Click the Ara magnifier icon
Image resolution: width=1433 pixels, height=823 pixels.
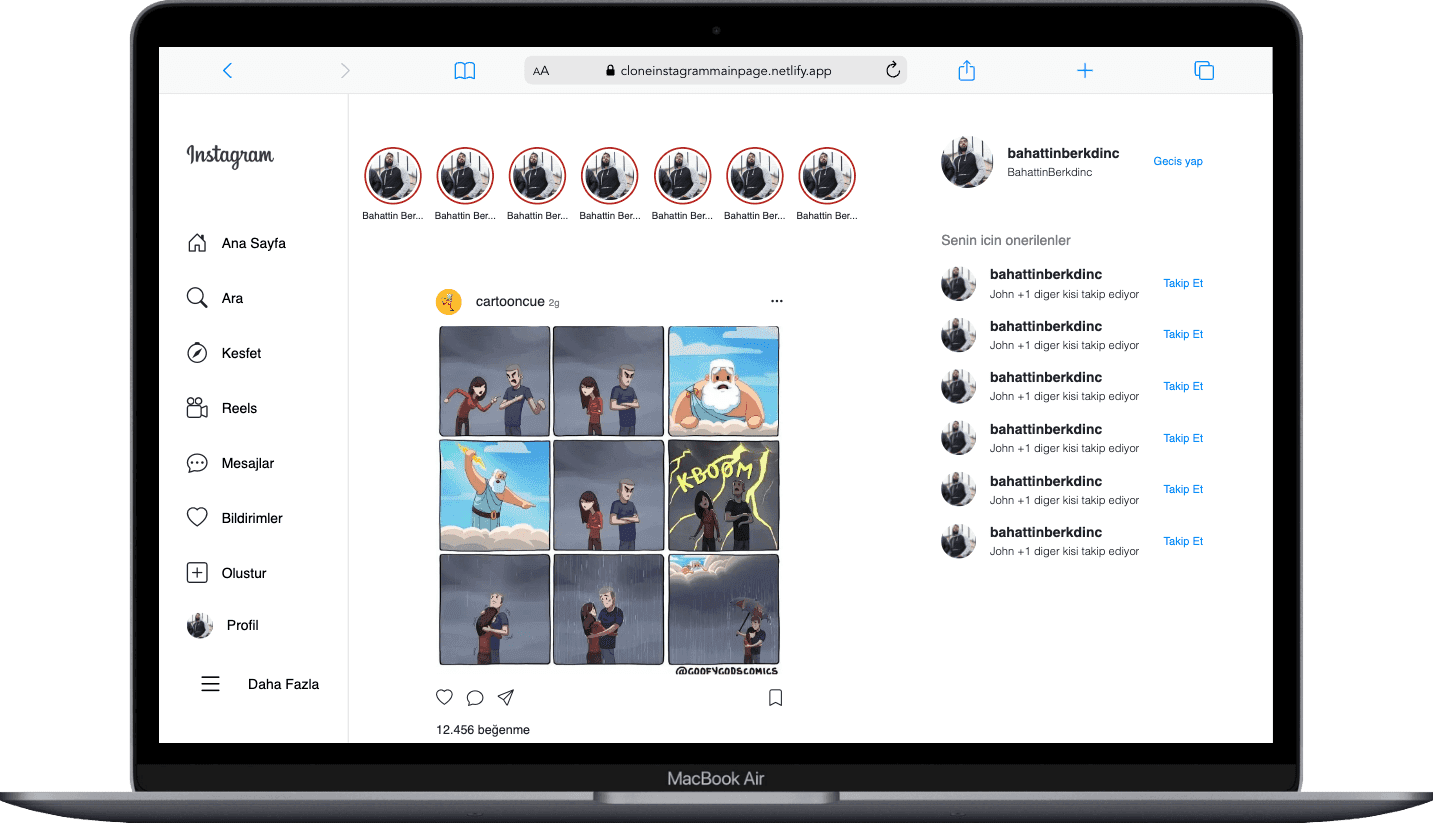(x=197, y=298)
